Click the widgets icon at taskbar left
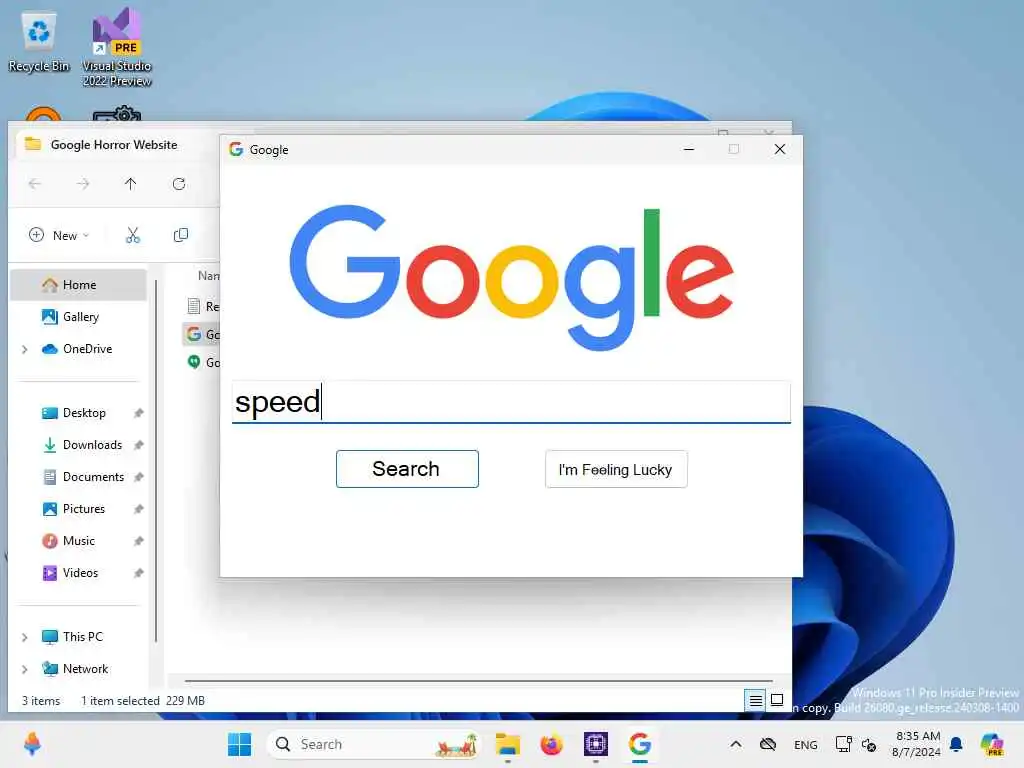Image resolution: width=1024 pixels, height=768 pixels. [x=32, y=744]
